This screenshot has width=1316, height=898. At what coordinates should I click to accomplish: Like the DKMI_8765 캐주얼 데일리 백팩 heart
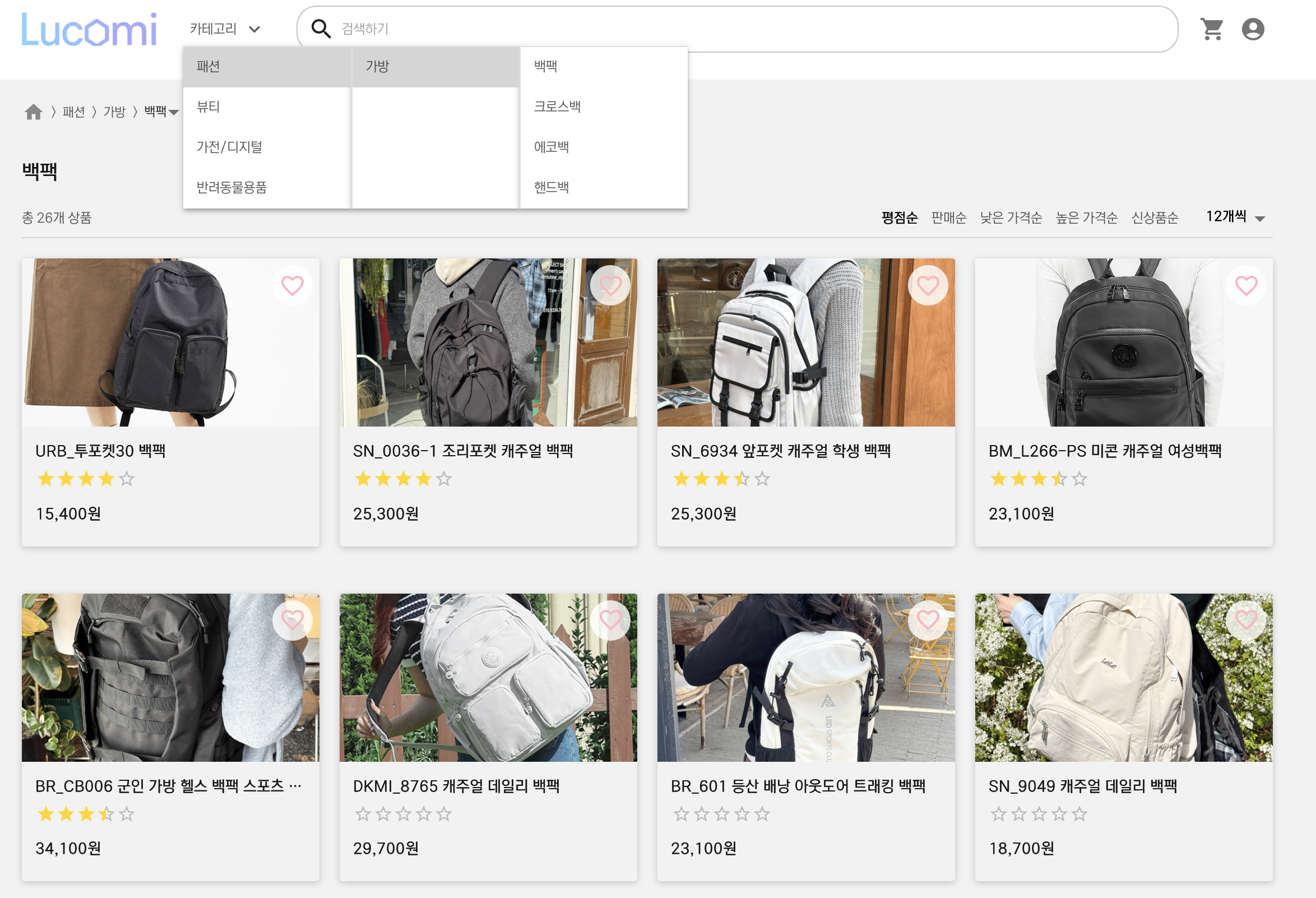click(x=610, y=620)
